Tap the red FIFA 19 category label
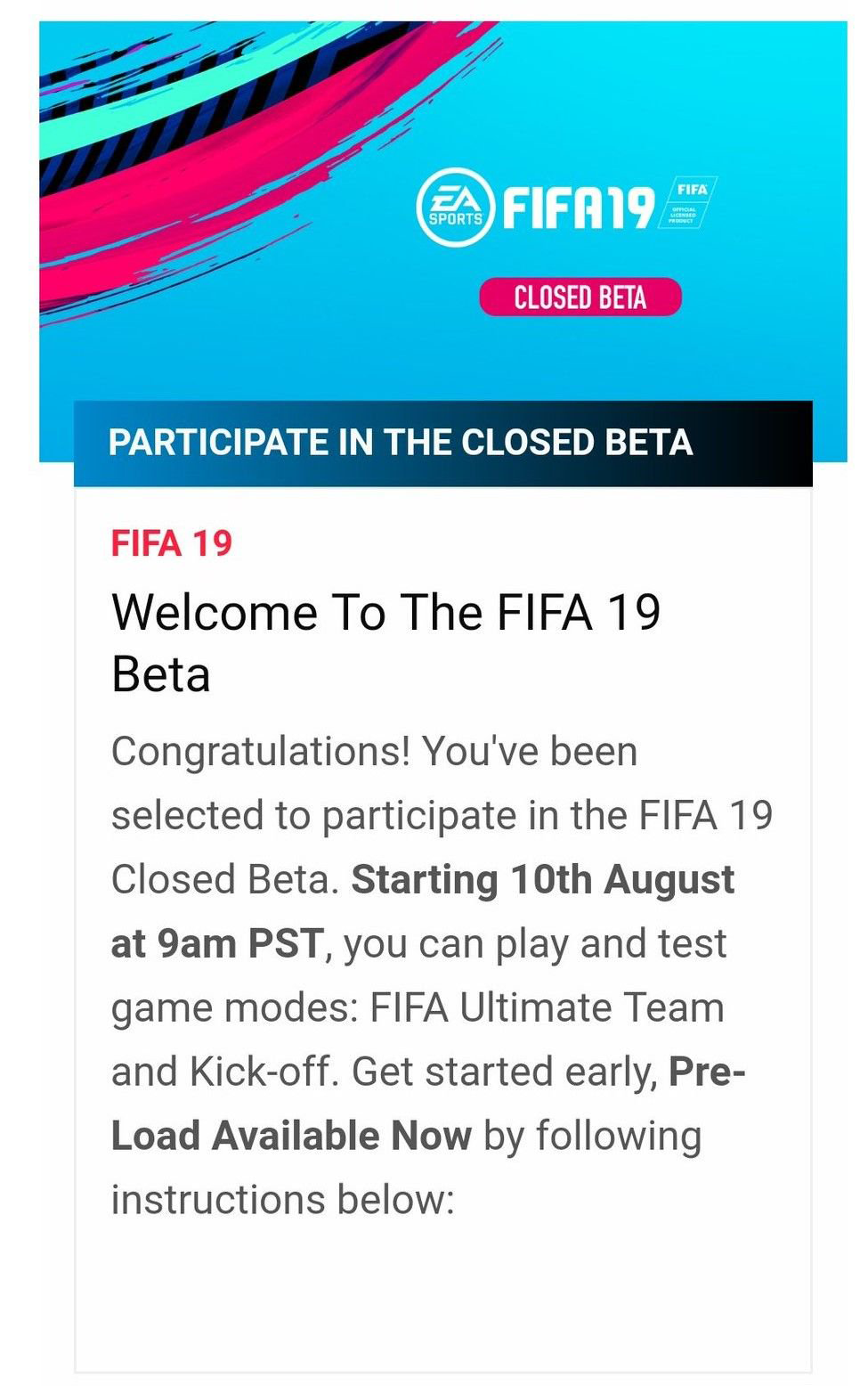Screen dimensions: 868x1386 tap(171, 543)
